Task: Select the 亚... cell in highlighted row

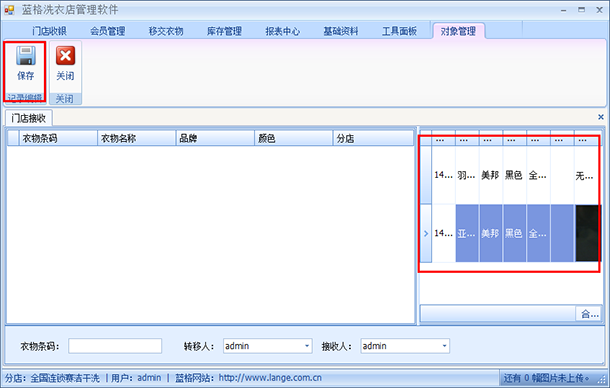Action: pyautogui.click(x=467, y=233)
